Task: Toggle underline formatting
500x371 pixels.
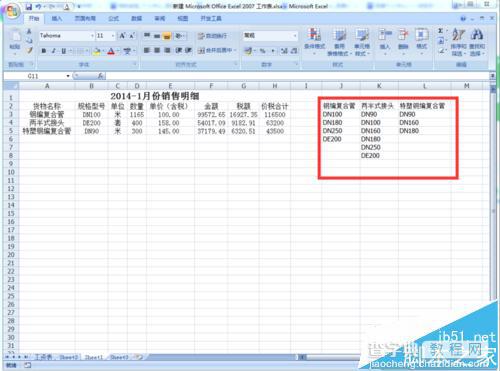Action: (x=63, y=51)
